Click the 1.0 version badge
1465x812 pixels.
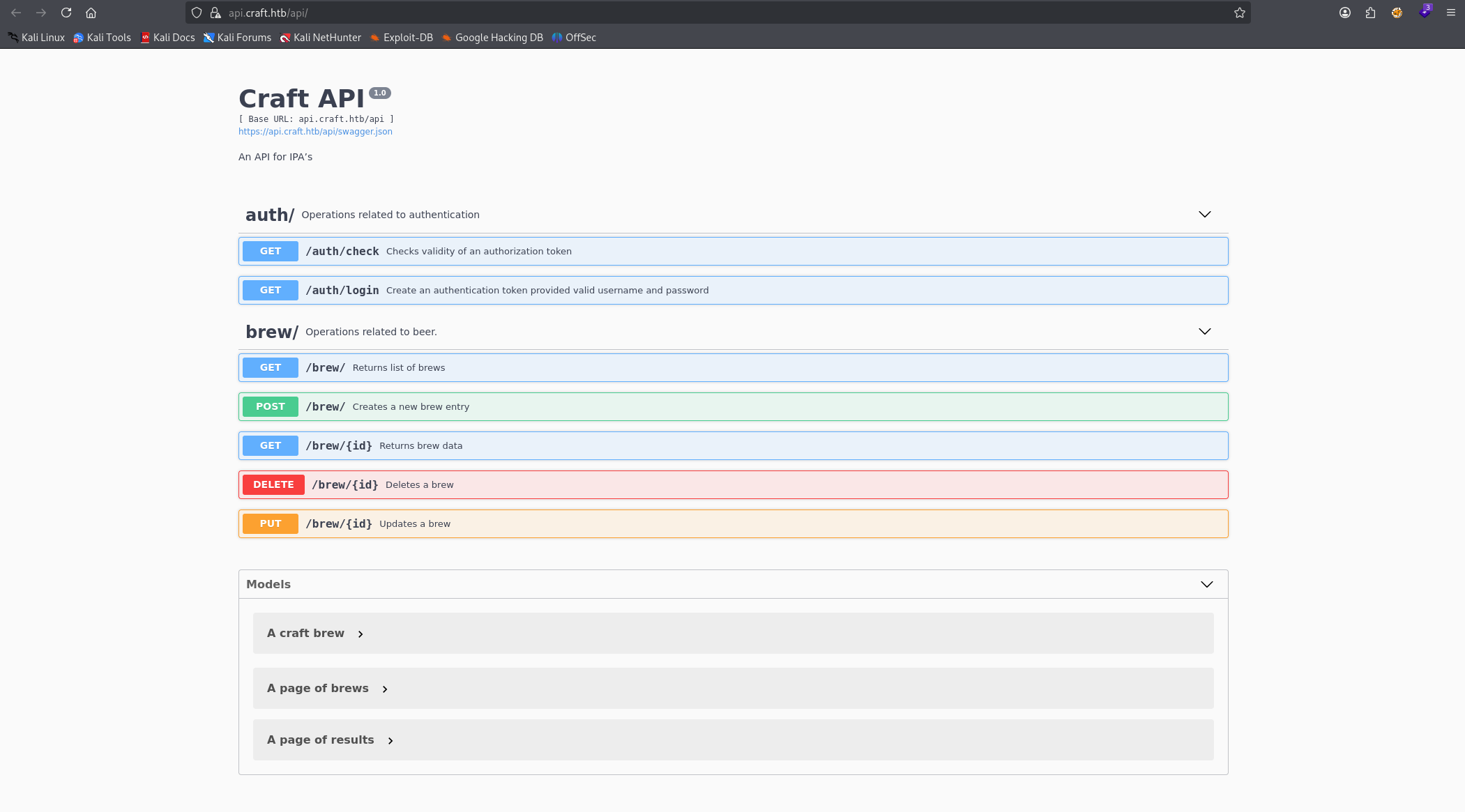click(380, 93)
